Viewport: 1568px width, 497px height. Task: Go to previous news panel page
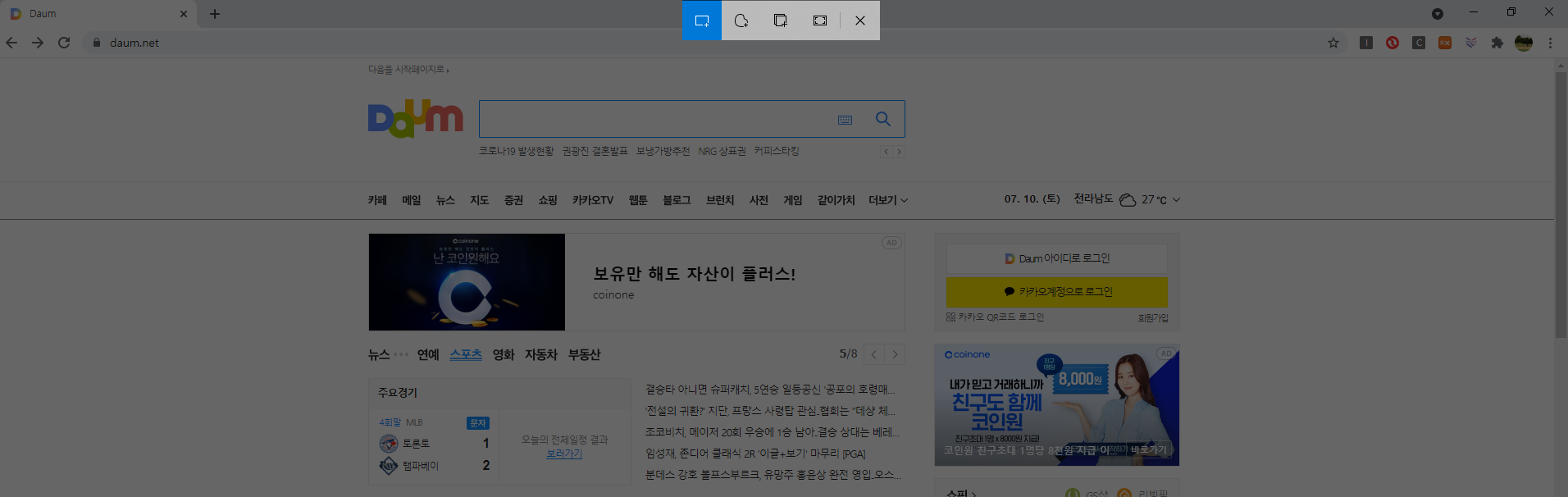873,354
